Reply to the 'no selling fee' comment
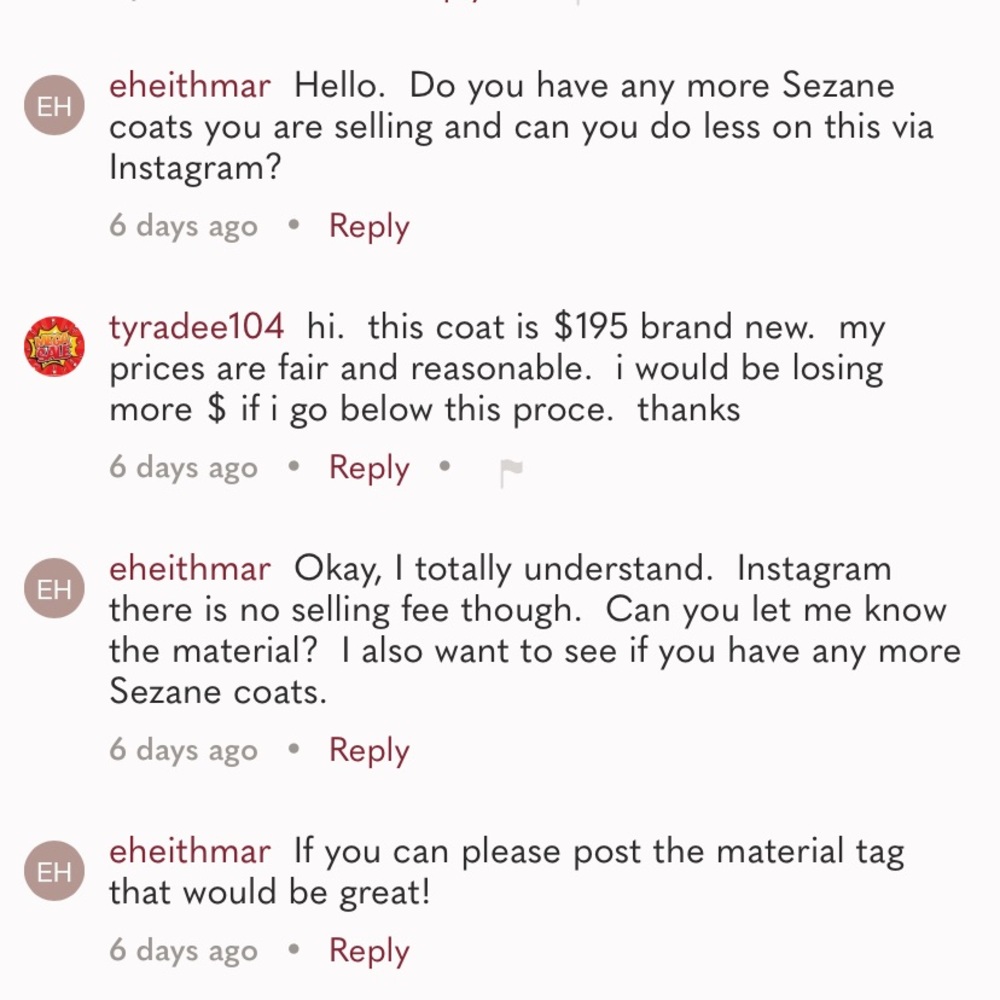This screenshot has width=1000, height=1000. pos(369,751)
